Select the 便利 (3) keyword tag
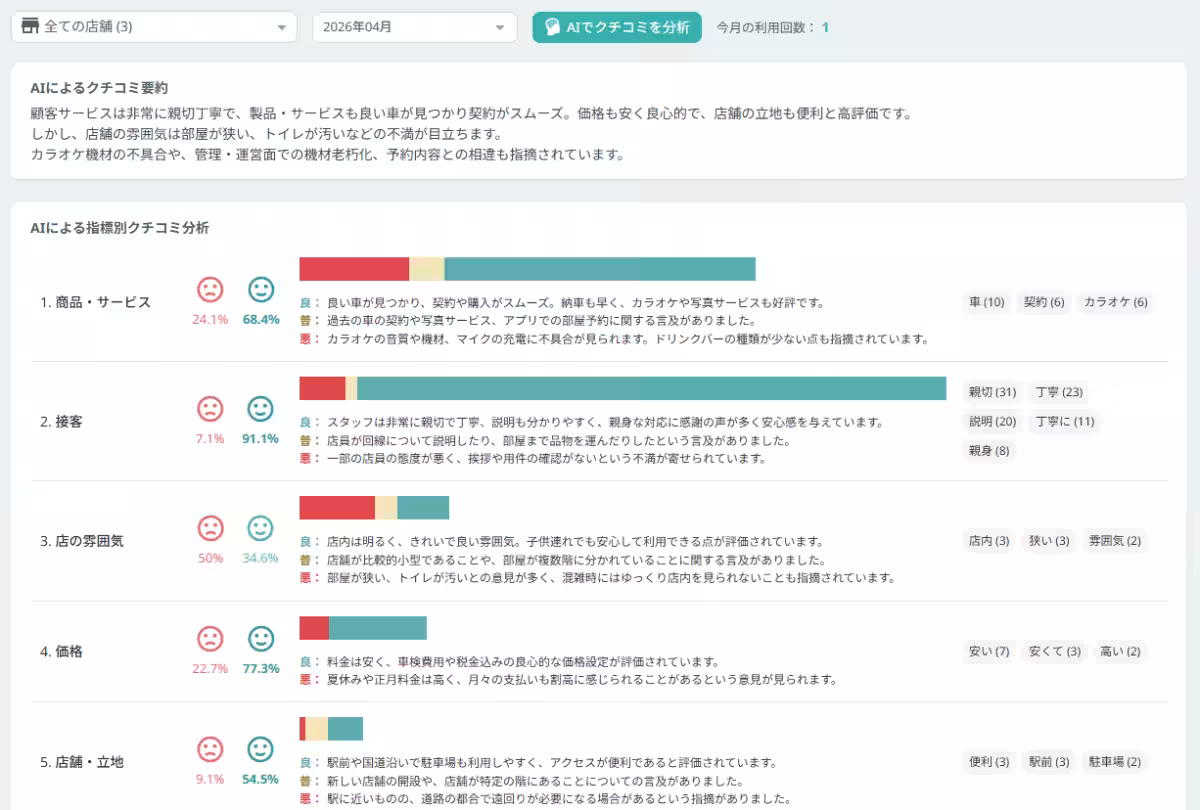1200x810 pixels. pyautogui.click(x=989, y=762)
